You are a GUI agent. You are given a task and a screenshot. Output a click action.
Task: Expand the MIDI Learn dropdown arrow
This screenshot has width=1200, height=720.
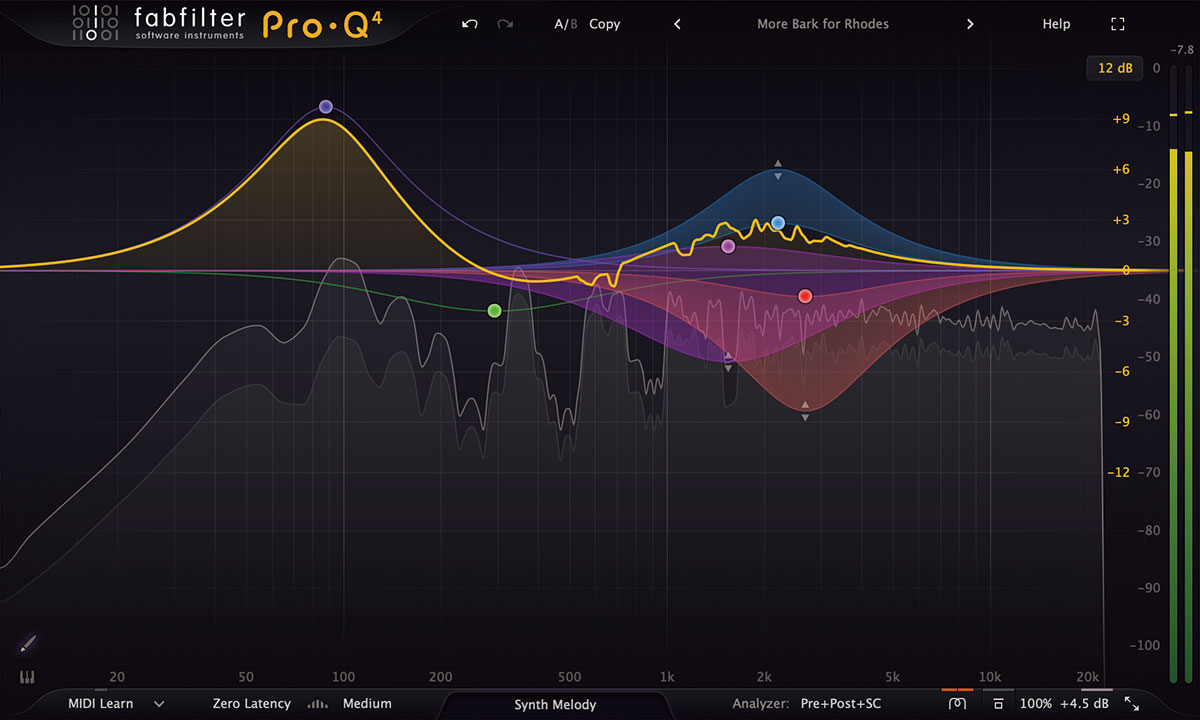(159, 704)
